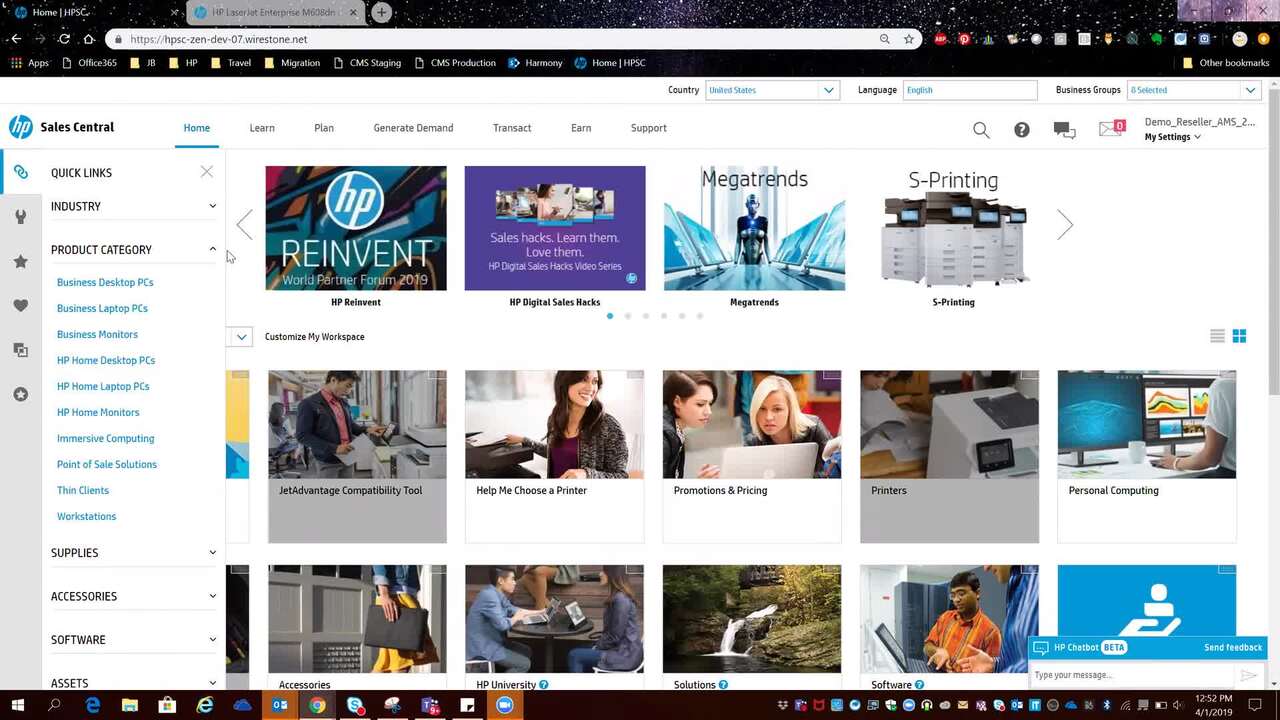Open Workstations link
The image size is (1280, 720).
86,517
